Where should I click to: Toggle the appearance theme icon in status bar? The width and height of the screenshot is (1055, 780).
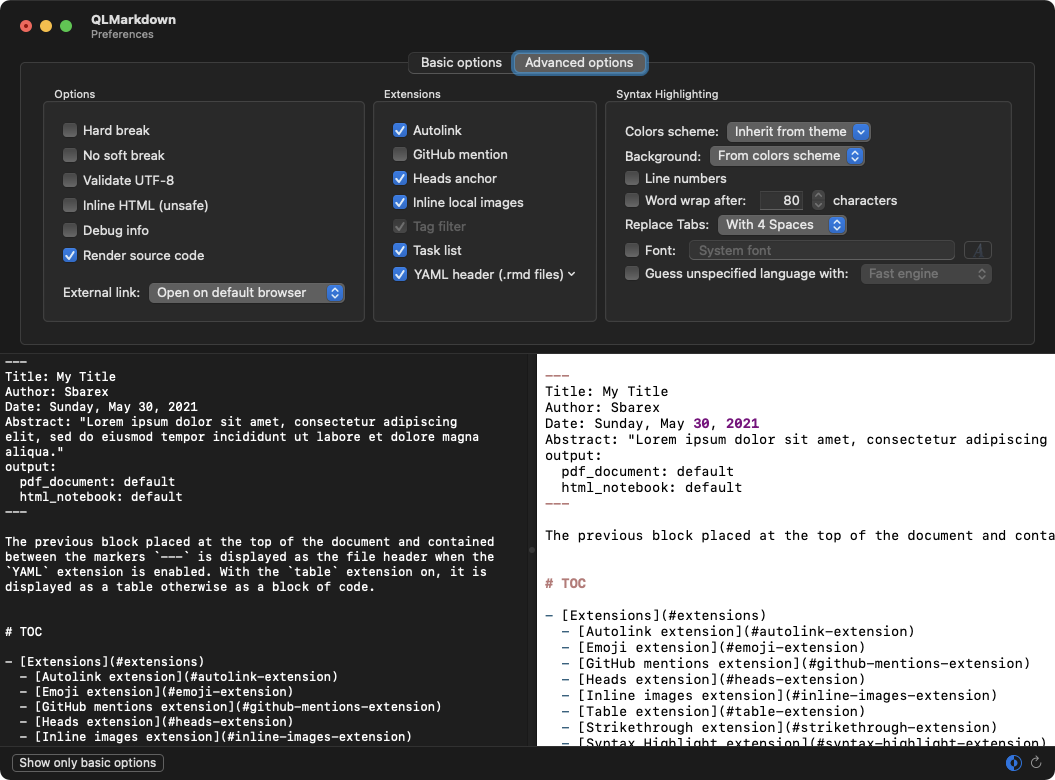pyautogui.click(x=1013, y=763)
